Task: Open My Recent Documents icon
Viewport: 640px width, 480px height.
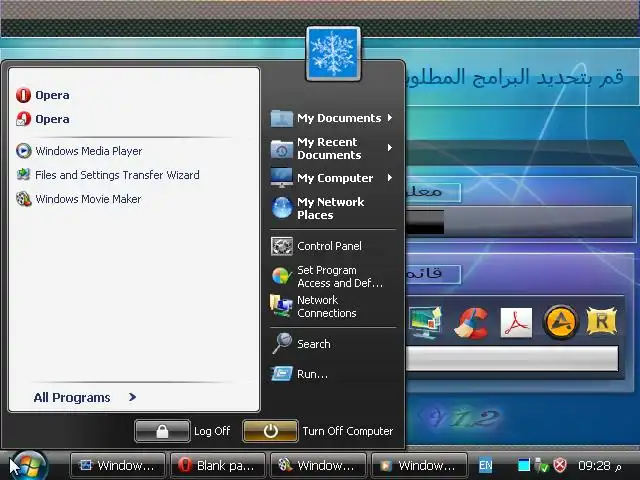Action: 282,149
